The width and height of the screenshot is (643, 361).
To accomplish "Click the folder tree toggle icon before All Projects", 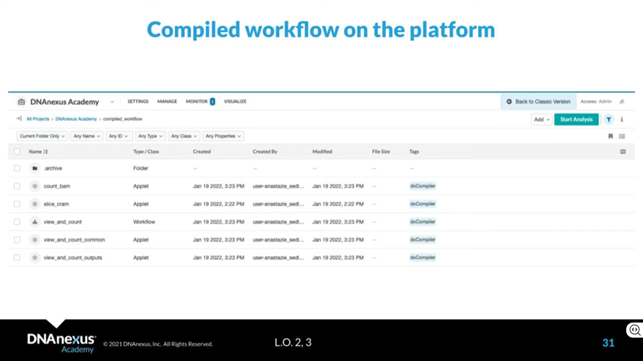I will pos(19,119).
